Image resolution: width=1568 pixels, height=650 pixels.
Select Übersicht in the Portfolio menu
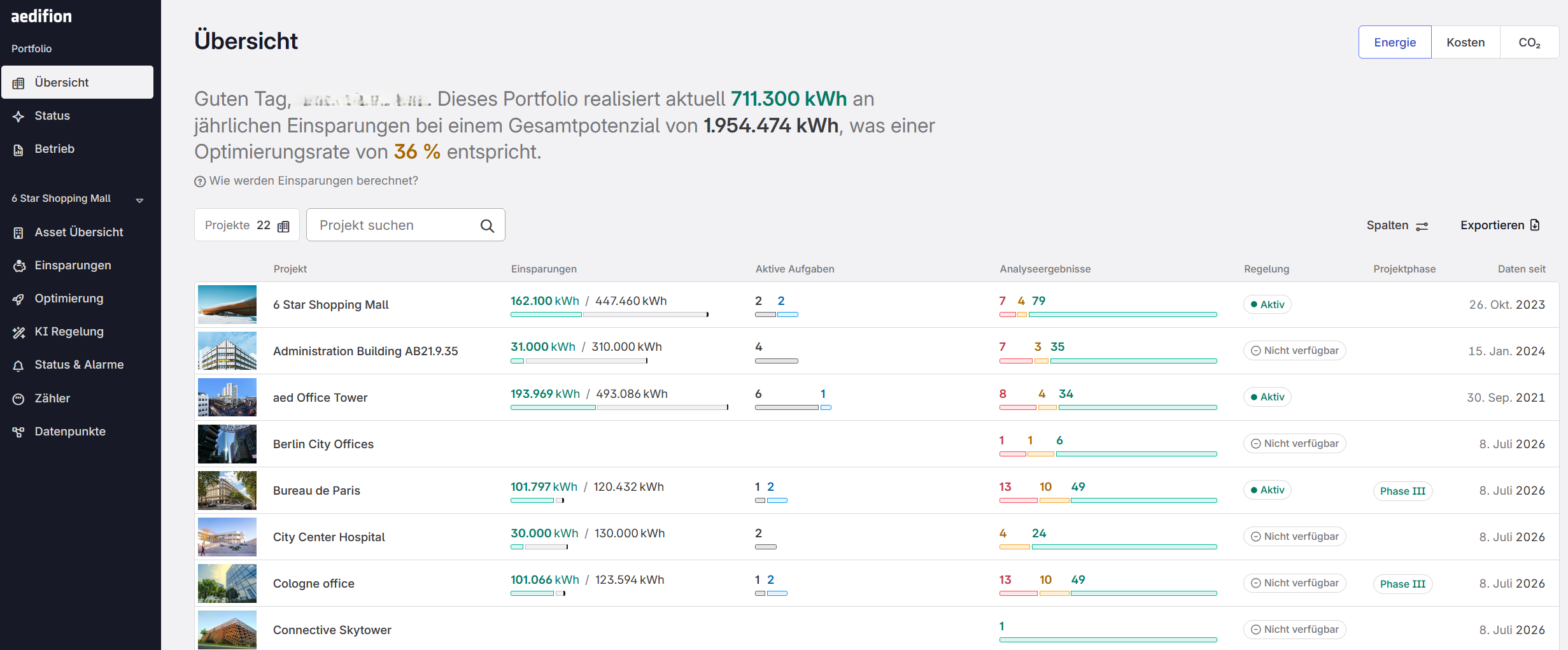click(77, 83)
